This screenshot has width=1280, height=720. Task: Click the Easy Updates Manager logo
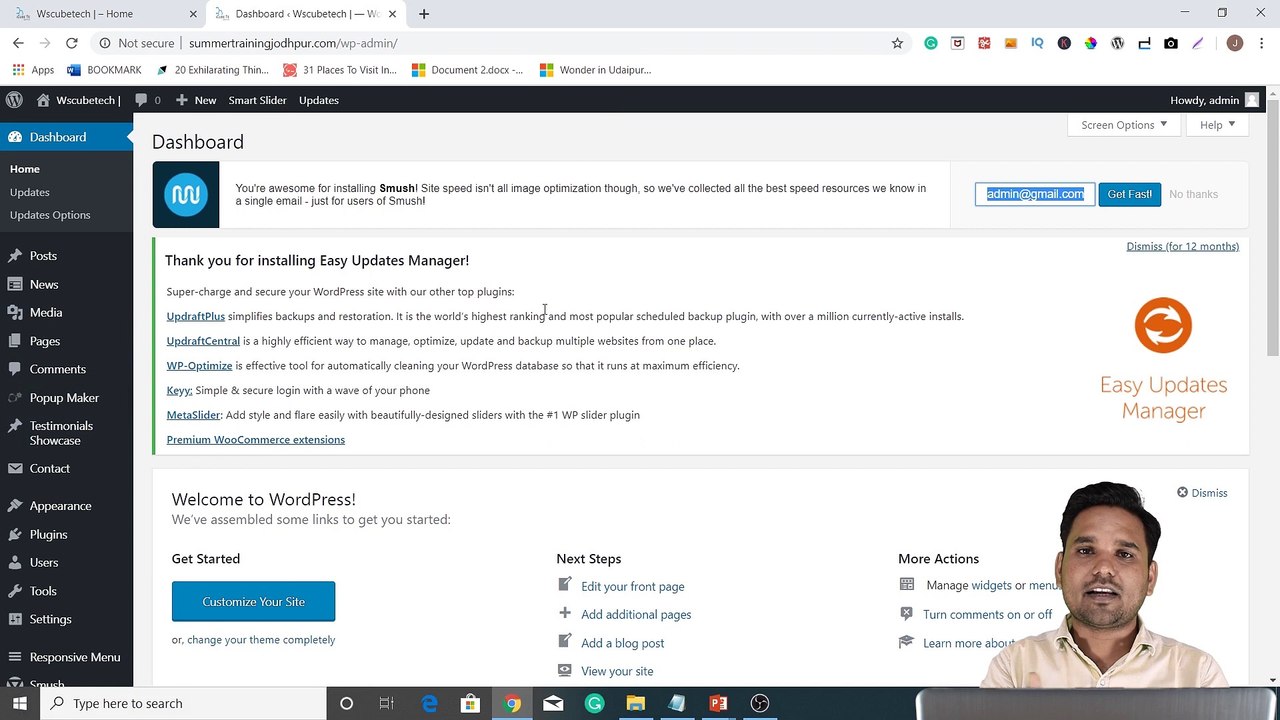1163,358
